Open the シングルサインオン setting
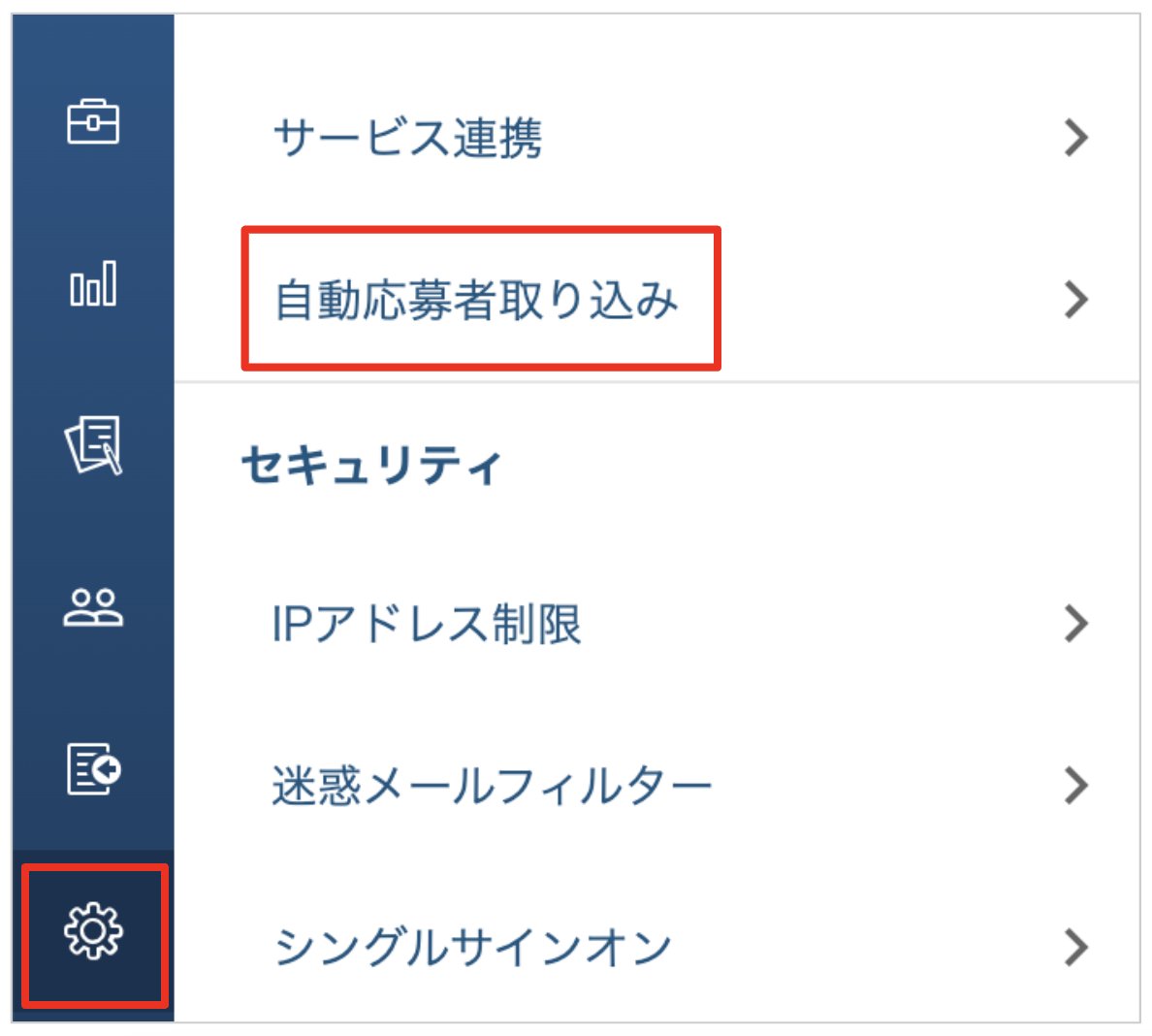This screenshot has height=1036, width=1152. pyautogui.click(x=656, y=947)
